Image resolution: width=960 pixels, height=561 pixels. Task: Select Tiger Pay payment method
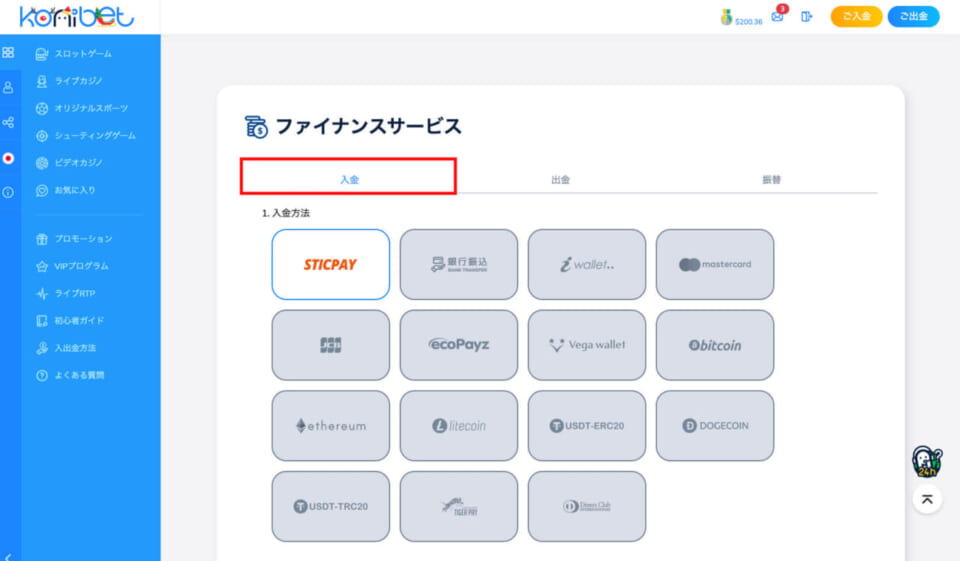459,506
